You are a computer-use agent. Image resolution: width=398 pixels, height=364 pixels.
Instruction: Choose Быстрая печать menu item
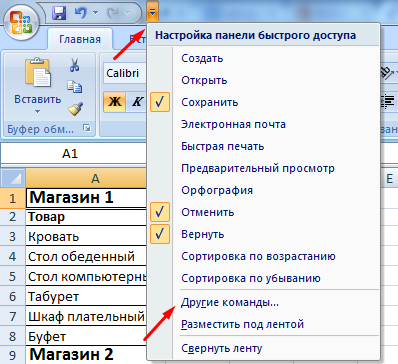(263, 146)
